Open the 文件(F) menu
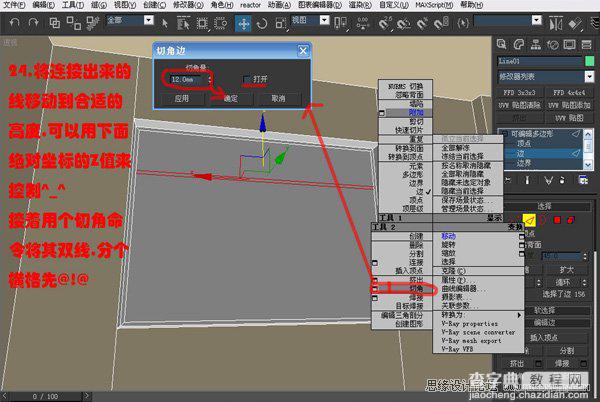This screenshot has width=600, height=402. click(x=14, y=5)
